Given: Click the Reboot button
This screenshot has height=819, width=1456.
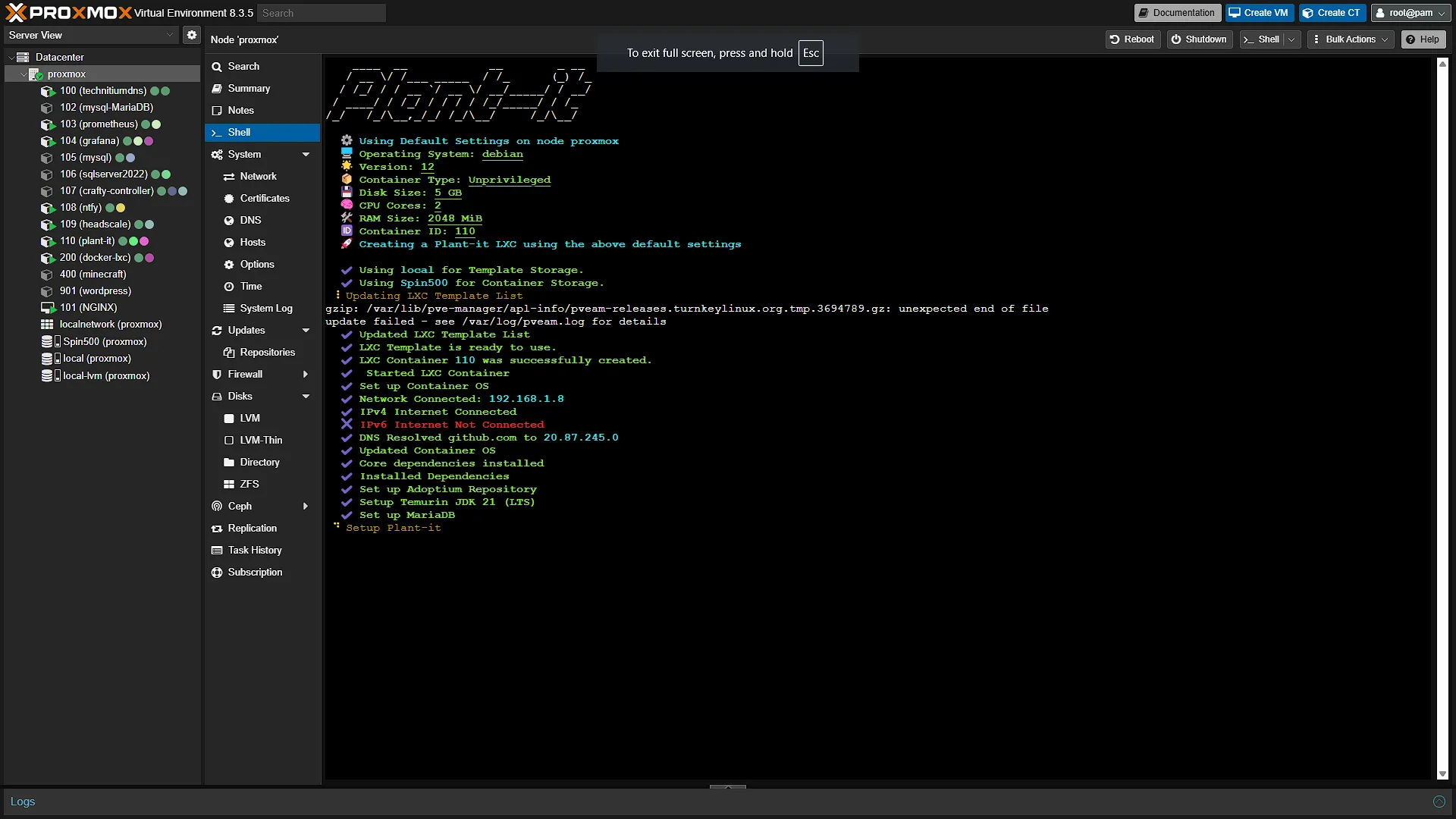Looking at the screenshot, I should click(x=1132, y=39).
